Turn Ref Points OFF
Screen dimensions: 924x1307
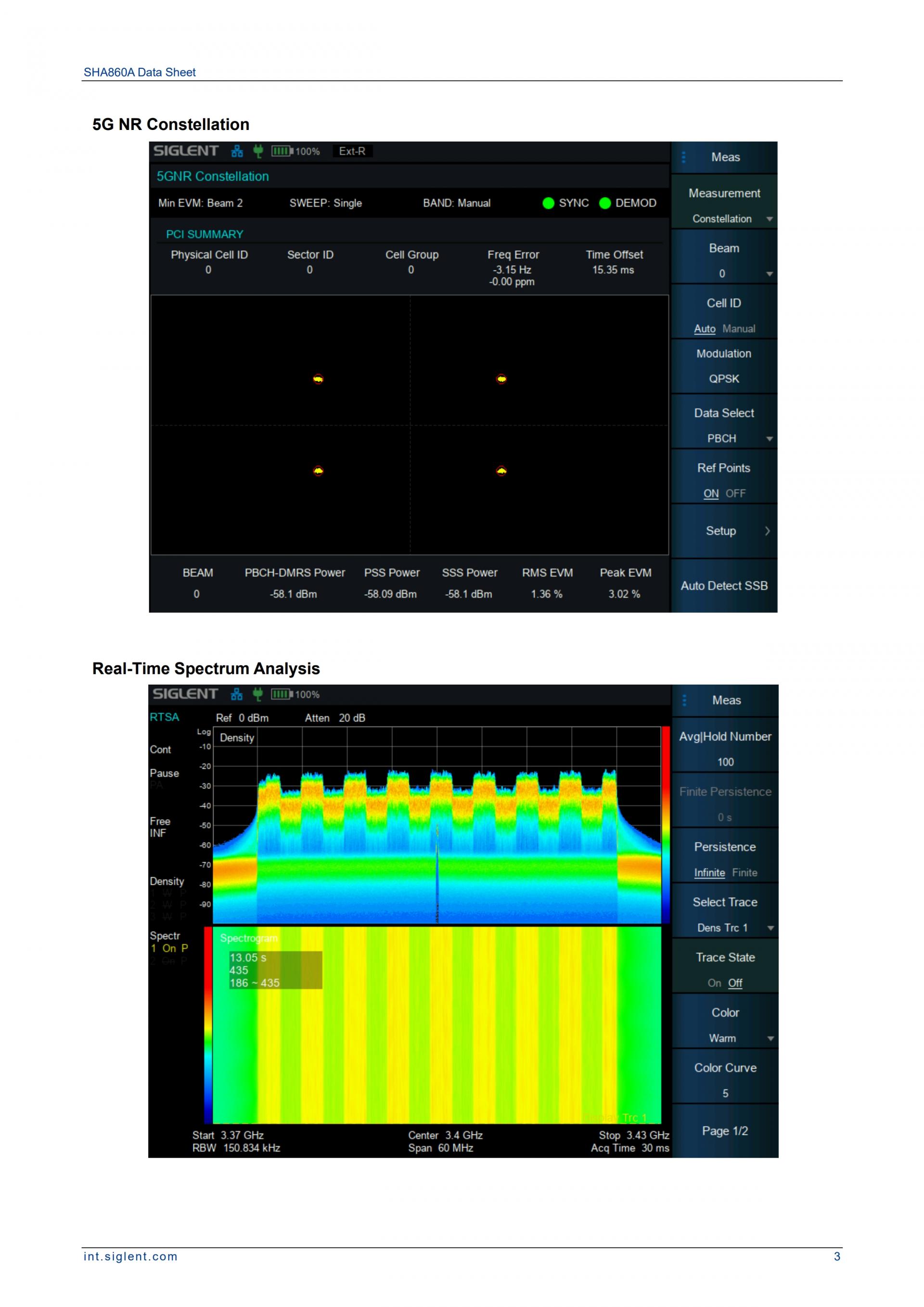coord(735,493)
